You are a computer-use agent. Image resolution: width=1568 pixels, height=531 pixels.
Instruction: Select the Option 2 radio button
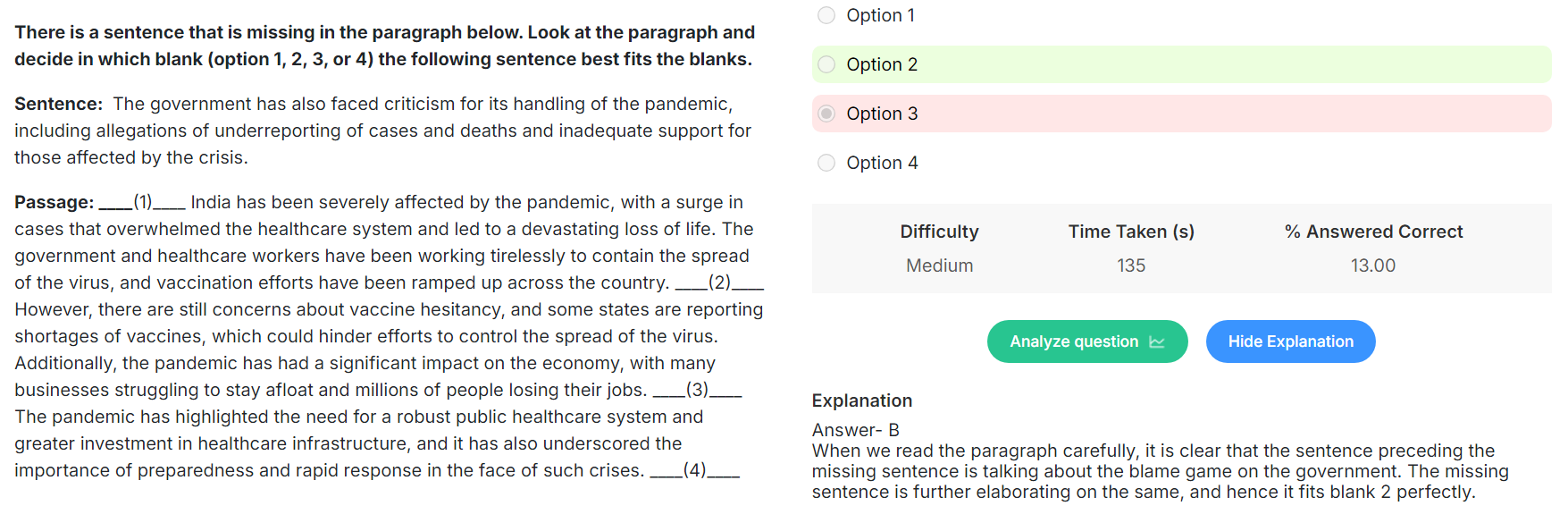coord(826,64)
